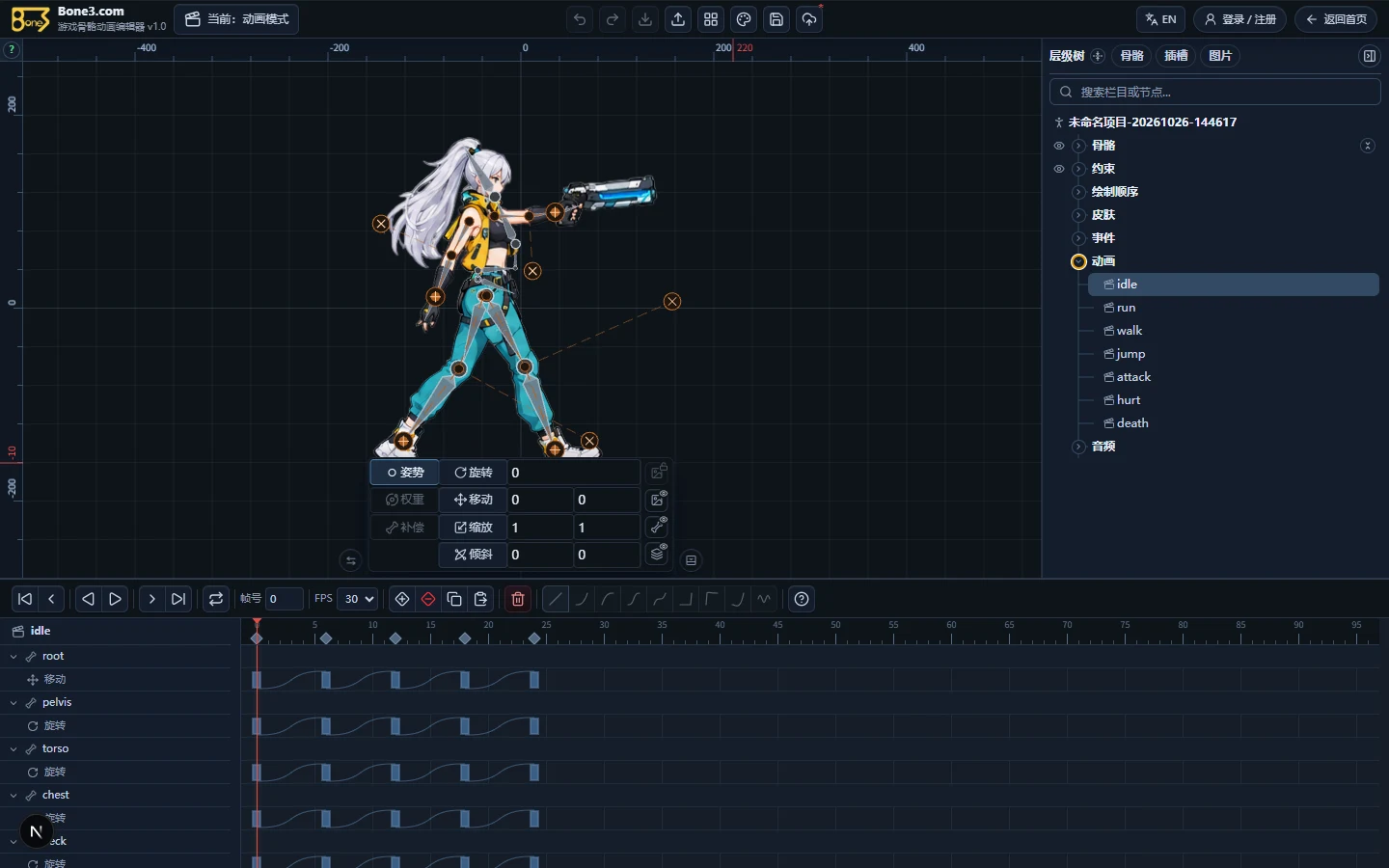Click the 返回首页 return home button

pyautogui.click(x=1336, y=19)
